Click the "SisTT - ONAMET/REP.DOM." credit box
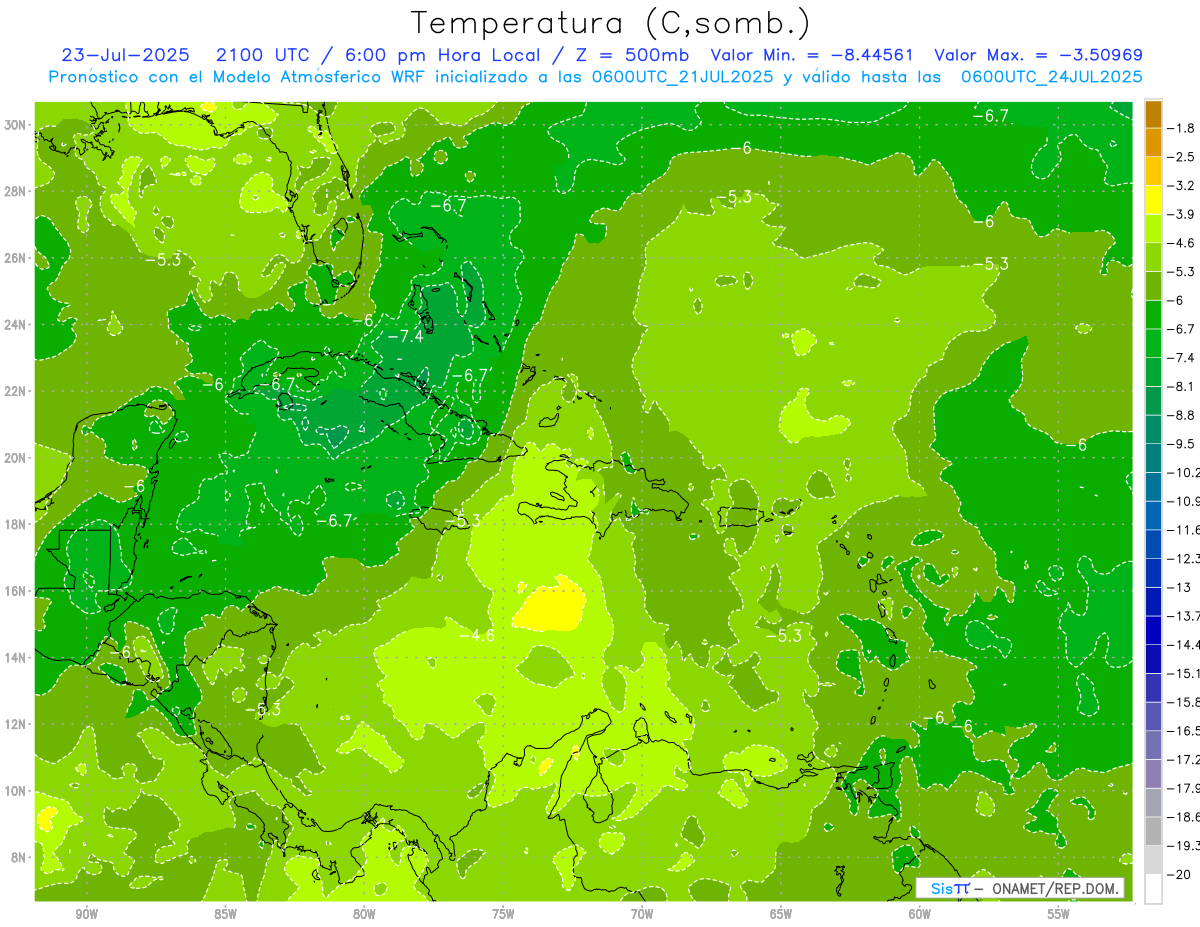The width and height of the screenshot is (1200, 927). [1020, 888]
